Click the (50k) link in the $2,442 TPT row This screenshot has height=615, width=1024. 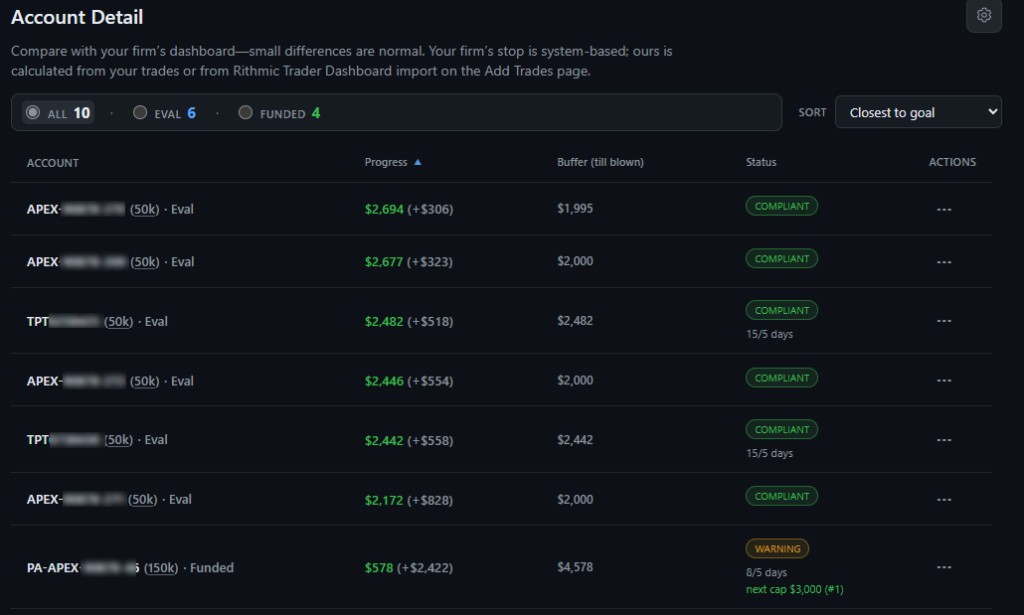pyautogui.click(x=118, y=440)
